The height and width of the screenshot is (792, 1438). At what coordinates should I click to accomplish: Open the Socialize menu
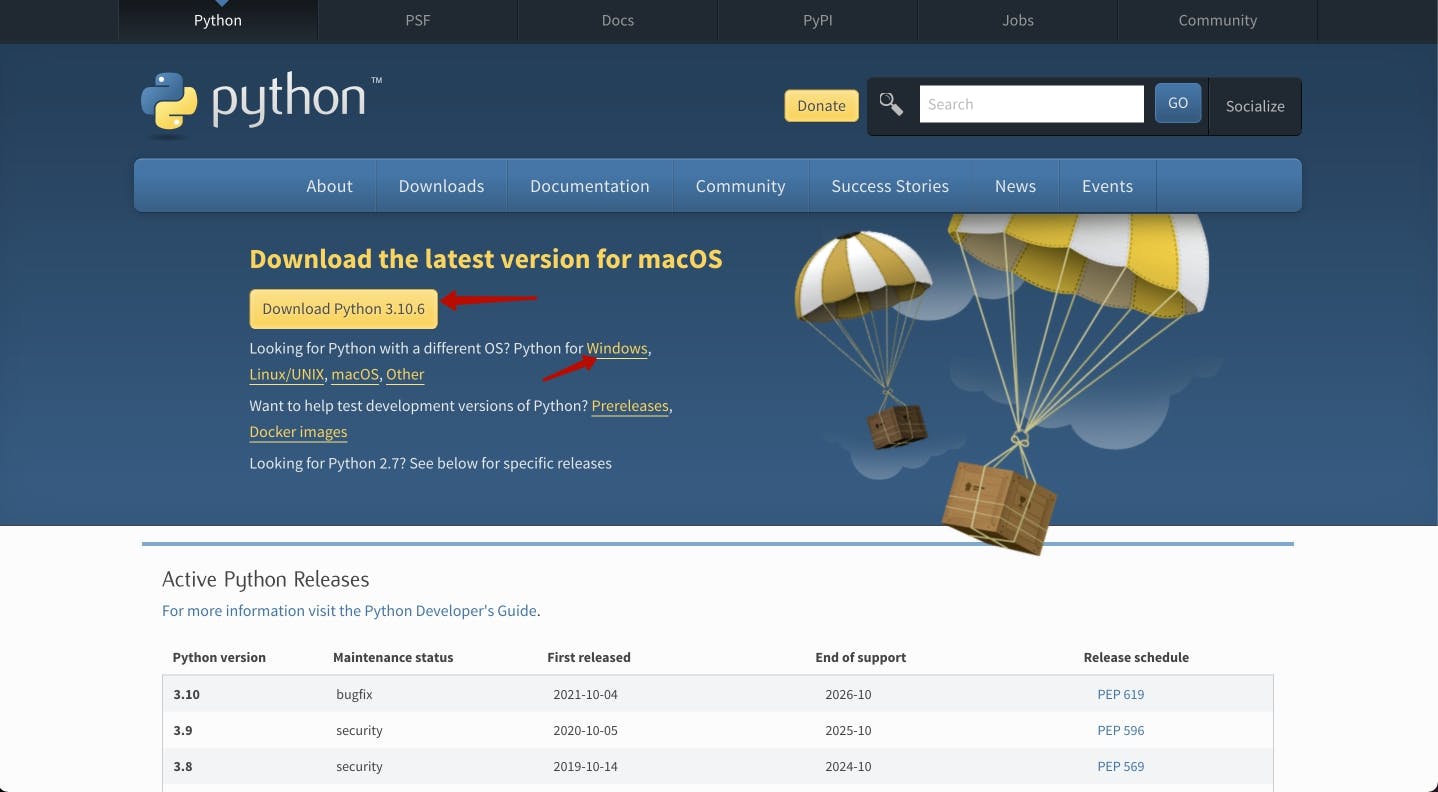(x=1255, y=106)
